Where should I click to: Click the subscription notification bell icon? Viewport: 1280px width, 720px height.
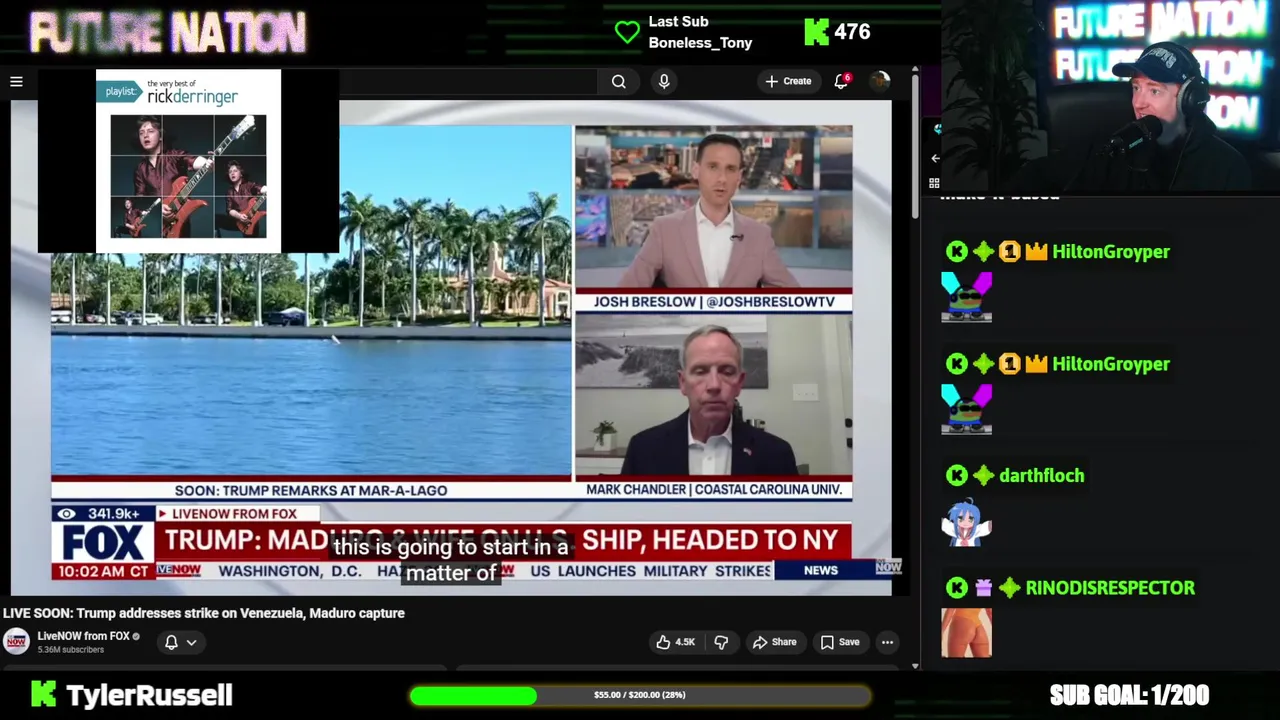pyautogui.click(x=171, y=642)
